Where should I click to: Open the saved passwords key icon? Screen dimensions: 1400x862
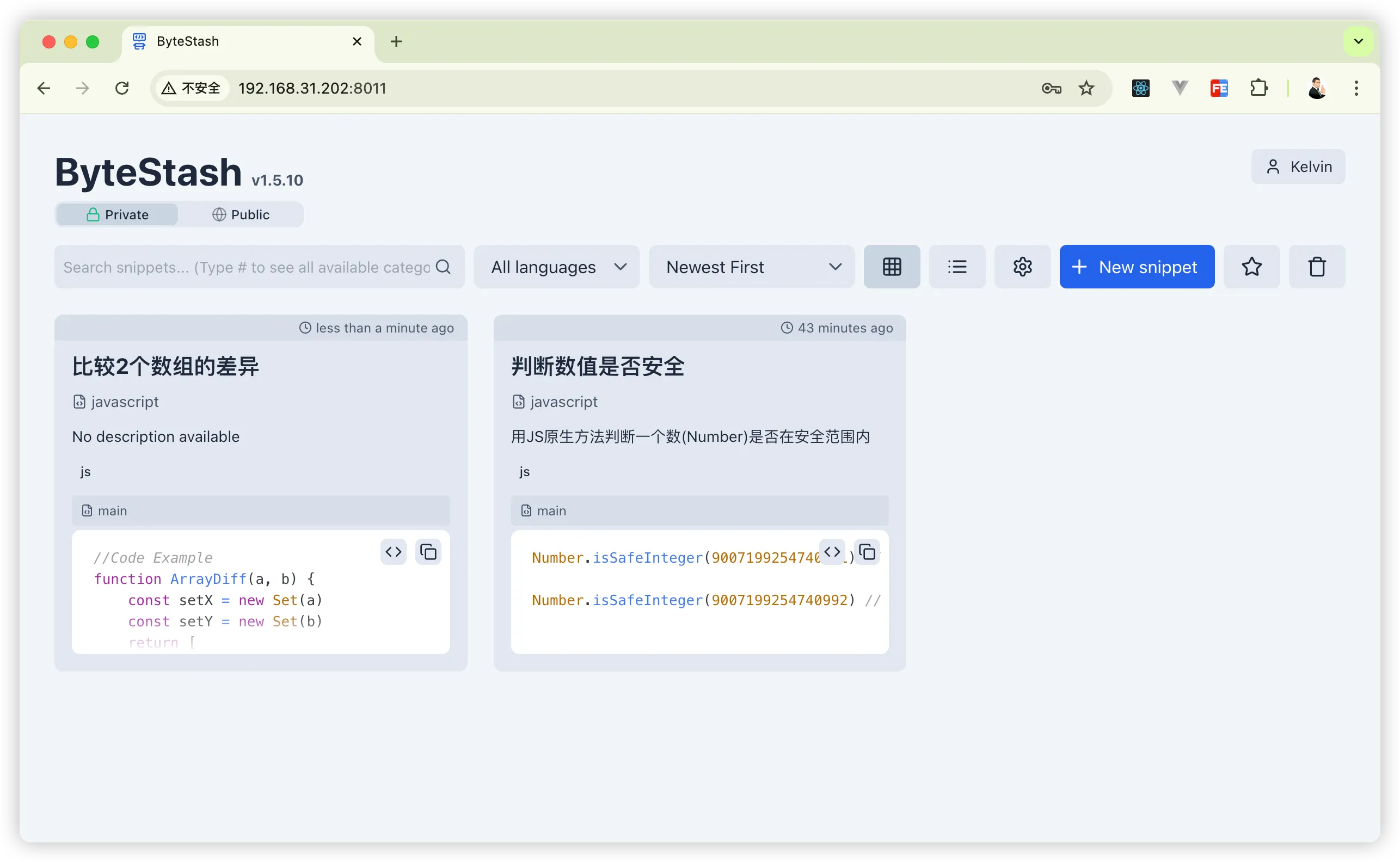1051,88
